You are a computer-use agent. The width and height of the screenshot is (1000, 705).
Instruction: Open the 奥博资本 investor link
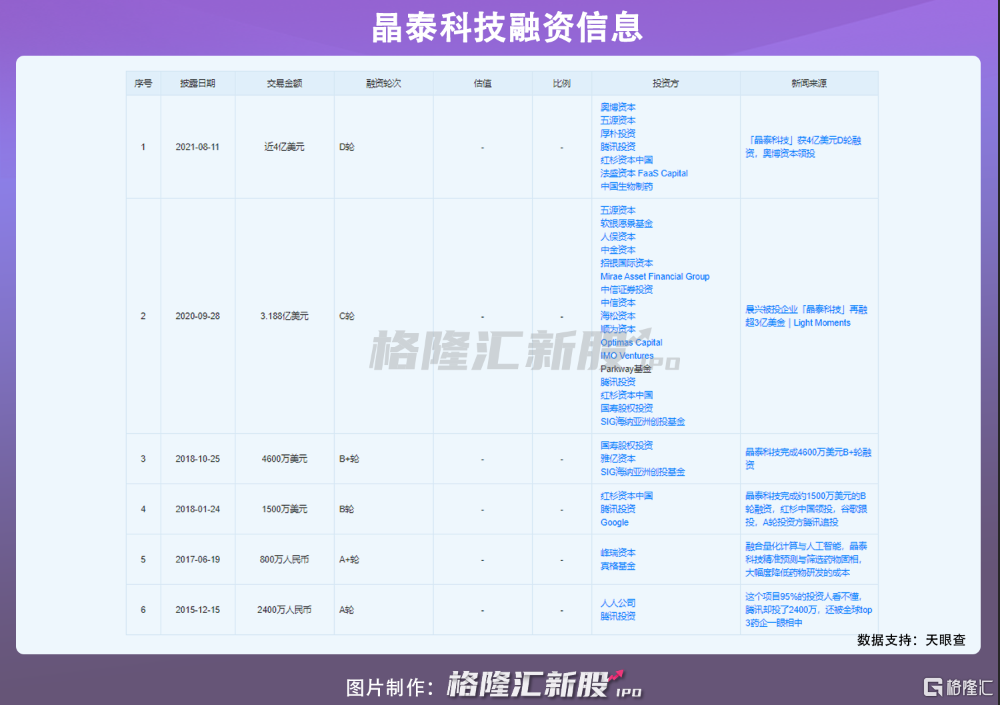(617, 107)
